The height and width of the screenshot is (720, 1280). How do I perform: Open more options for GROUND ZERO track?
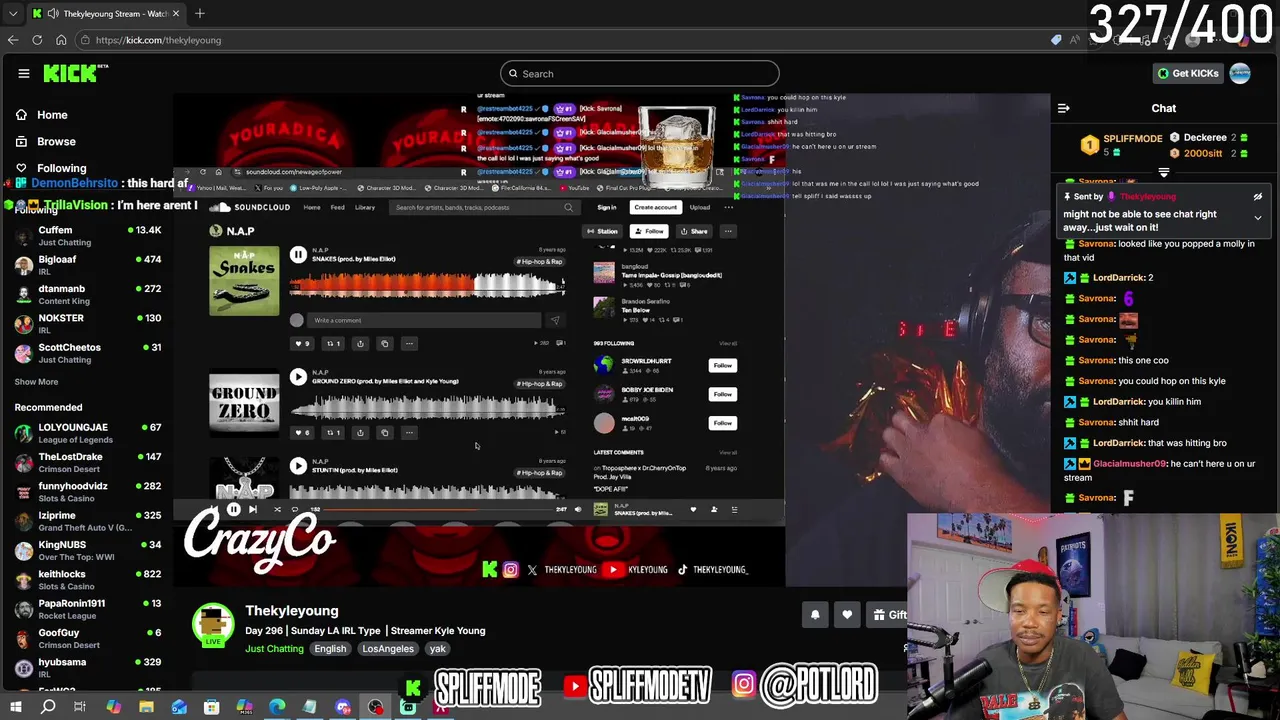click(409, 433)
